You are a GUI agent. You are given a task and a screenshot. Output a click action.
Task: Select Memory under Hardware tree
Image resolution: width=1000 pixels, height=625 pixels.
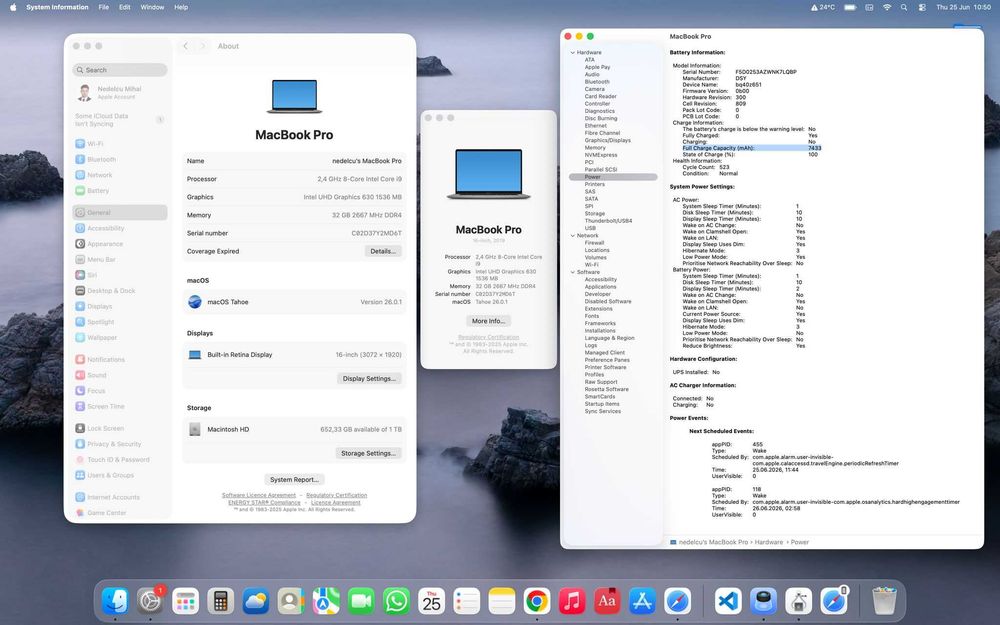point(595,147)
